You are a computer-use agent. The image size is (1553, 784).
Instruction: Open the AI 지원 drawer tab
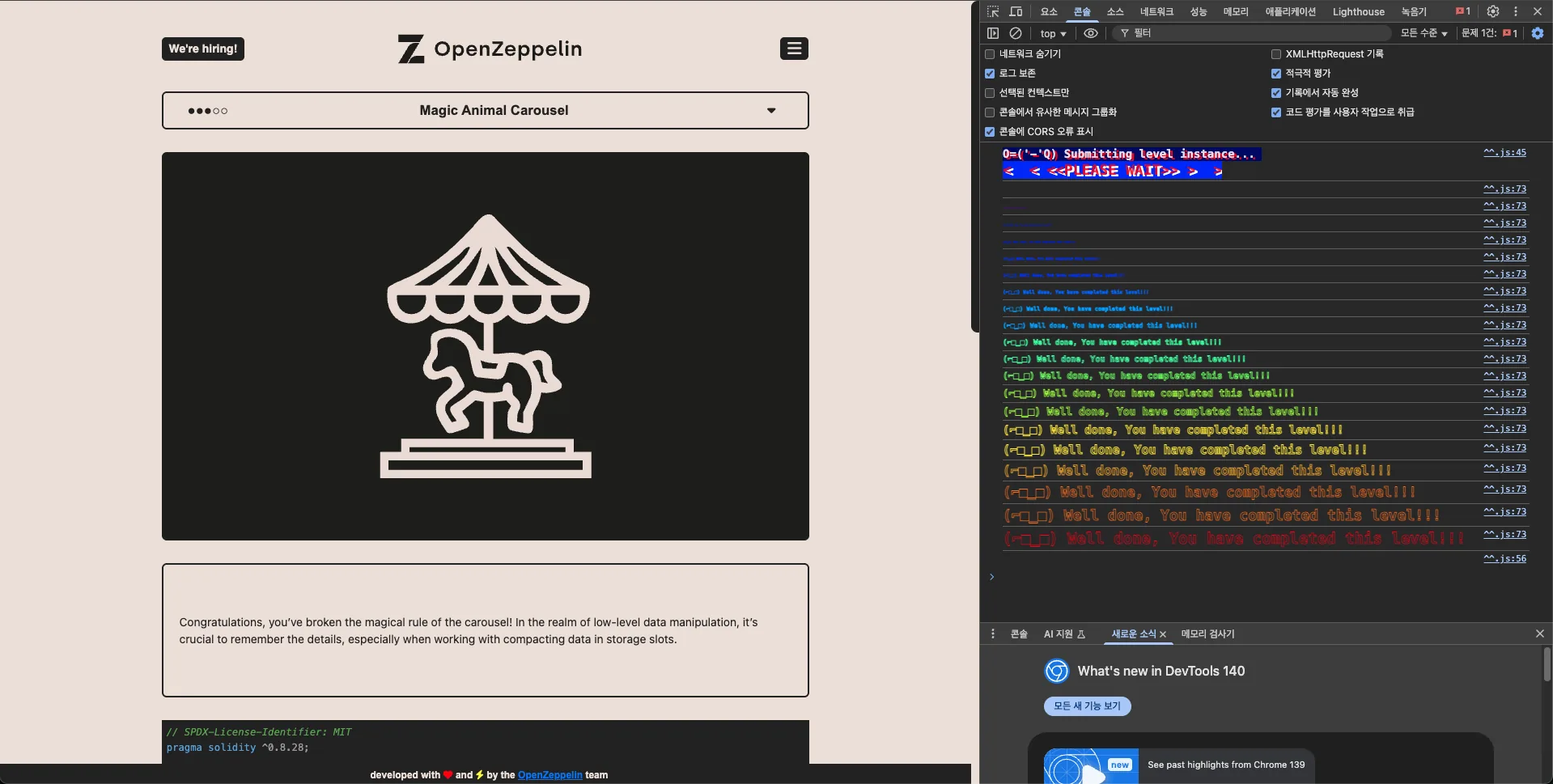pos(1064,634)
